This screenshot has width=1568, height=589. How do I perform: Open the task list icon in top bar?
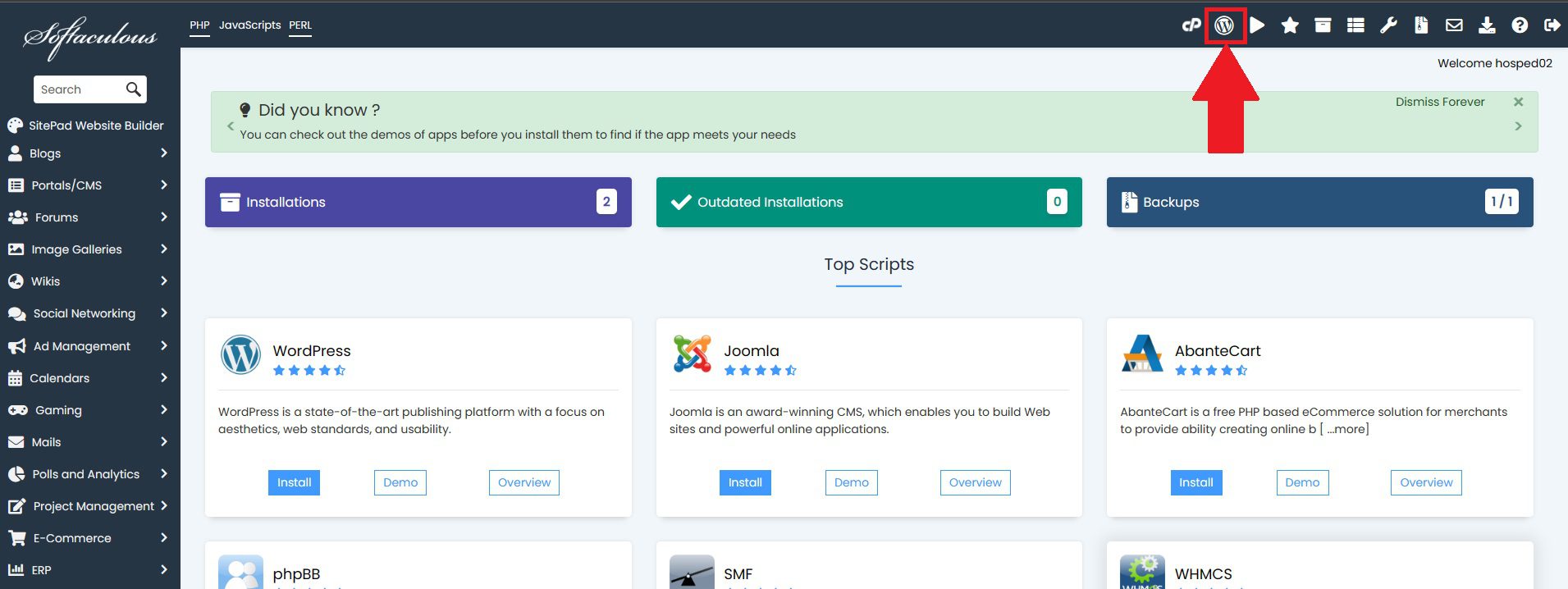[1355, 25]
